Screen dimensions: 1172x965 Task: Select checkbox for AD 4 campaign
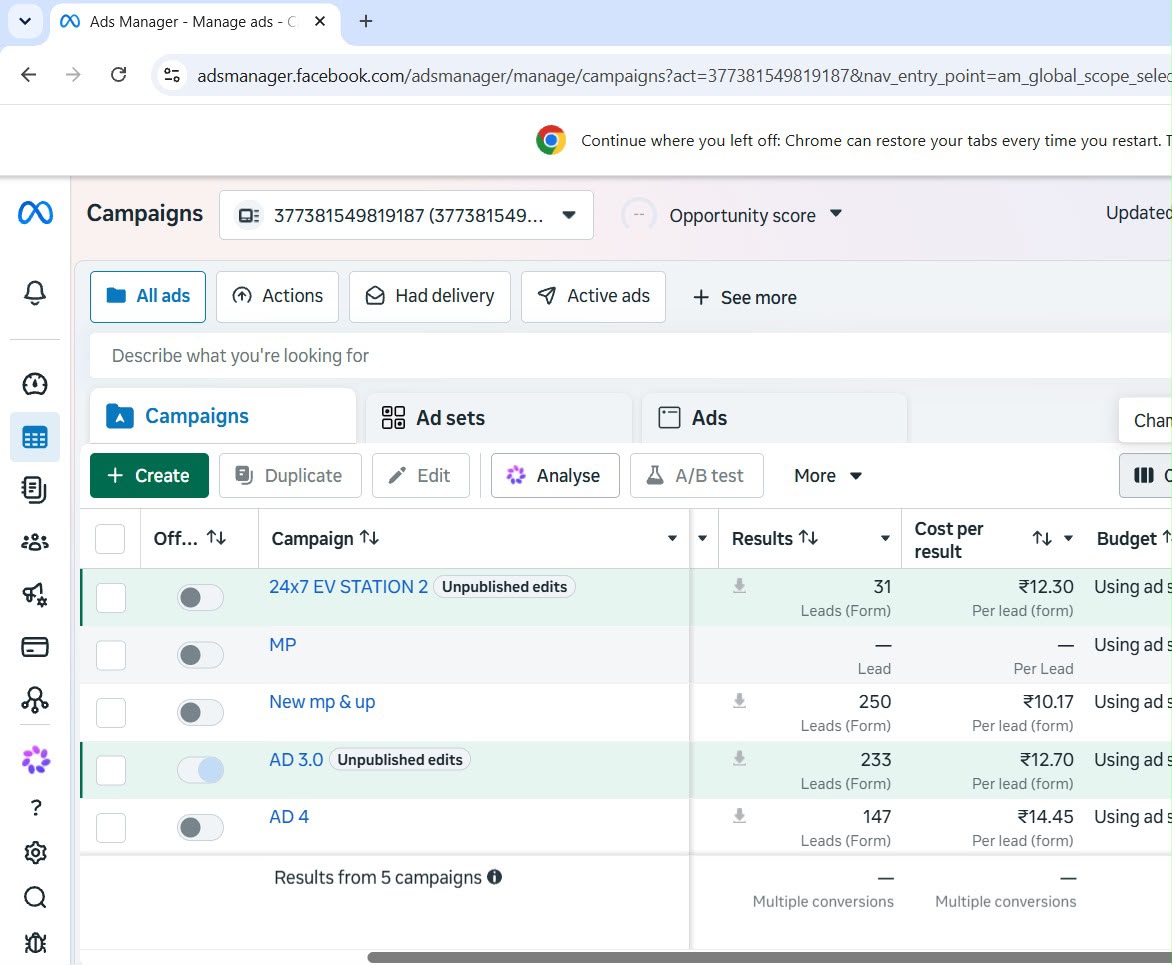click(111, 828)
